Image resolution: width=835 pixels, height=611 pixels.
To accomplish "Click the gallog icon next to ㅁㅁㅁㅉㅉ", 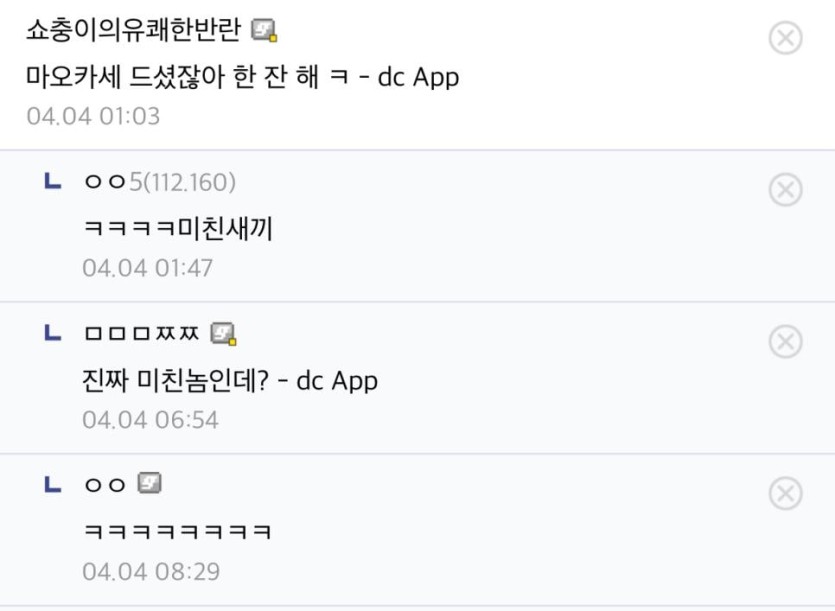I will point(223,333).
